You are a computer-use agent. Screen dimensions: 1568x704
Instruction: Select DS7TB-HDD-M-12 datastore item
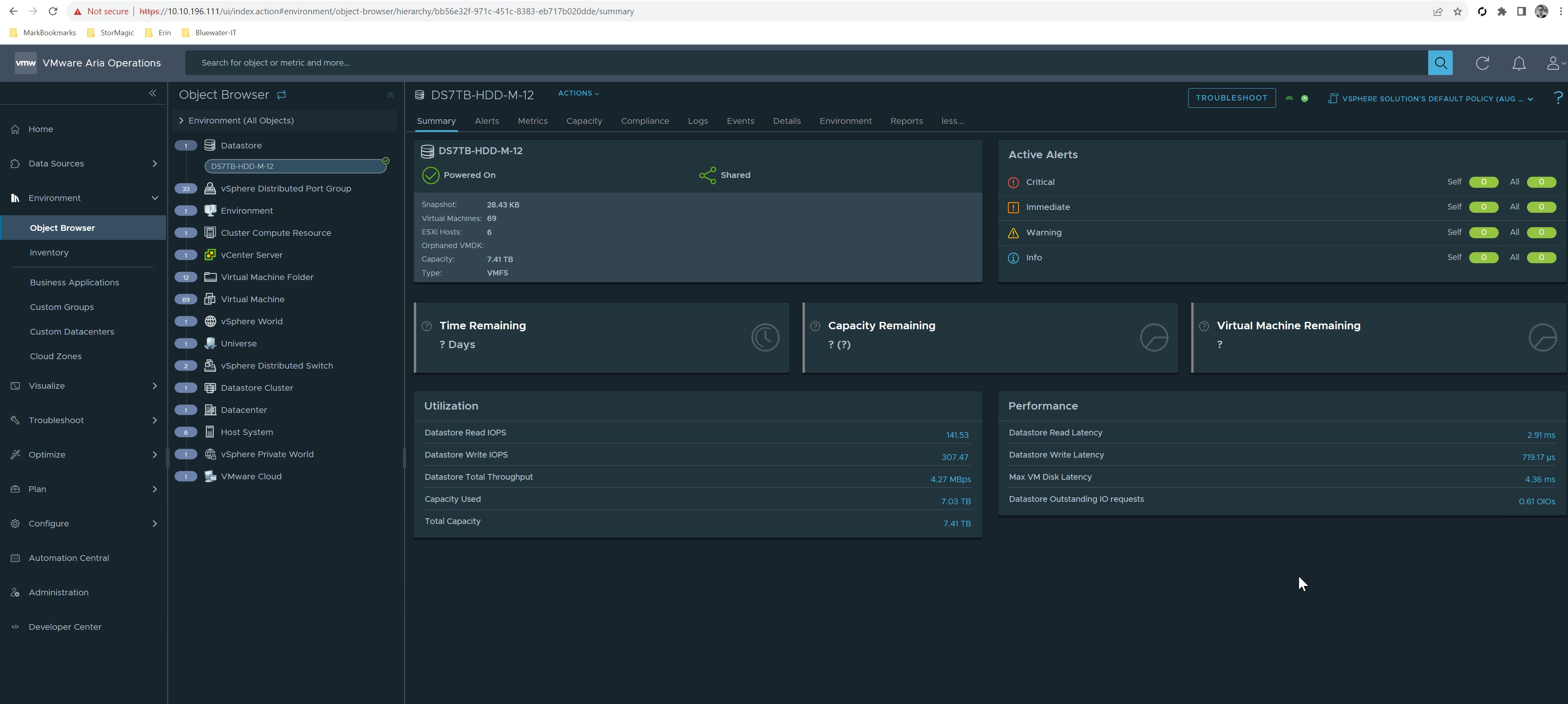pyautogui.click(x=295, y=166)
